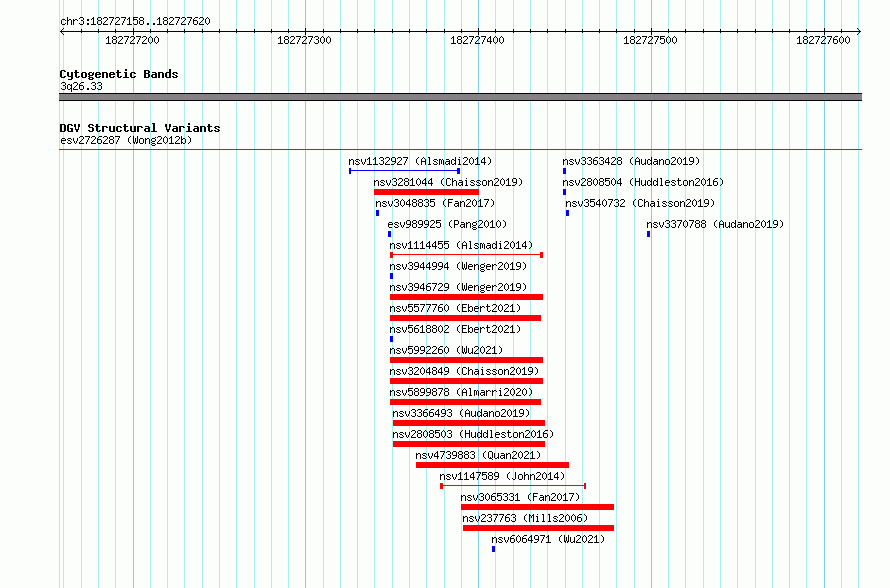
Task: Click the Cytogenetic Bands track title
Action: [119, 74]
